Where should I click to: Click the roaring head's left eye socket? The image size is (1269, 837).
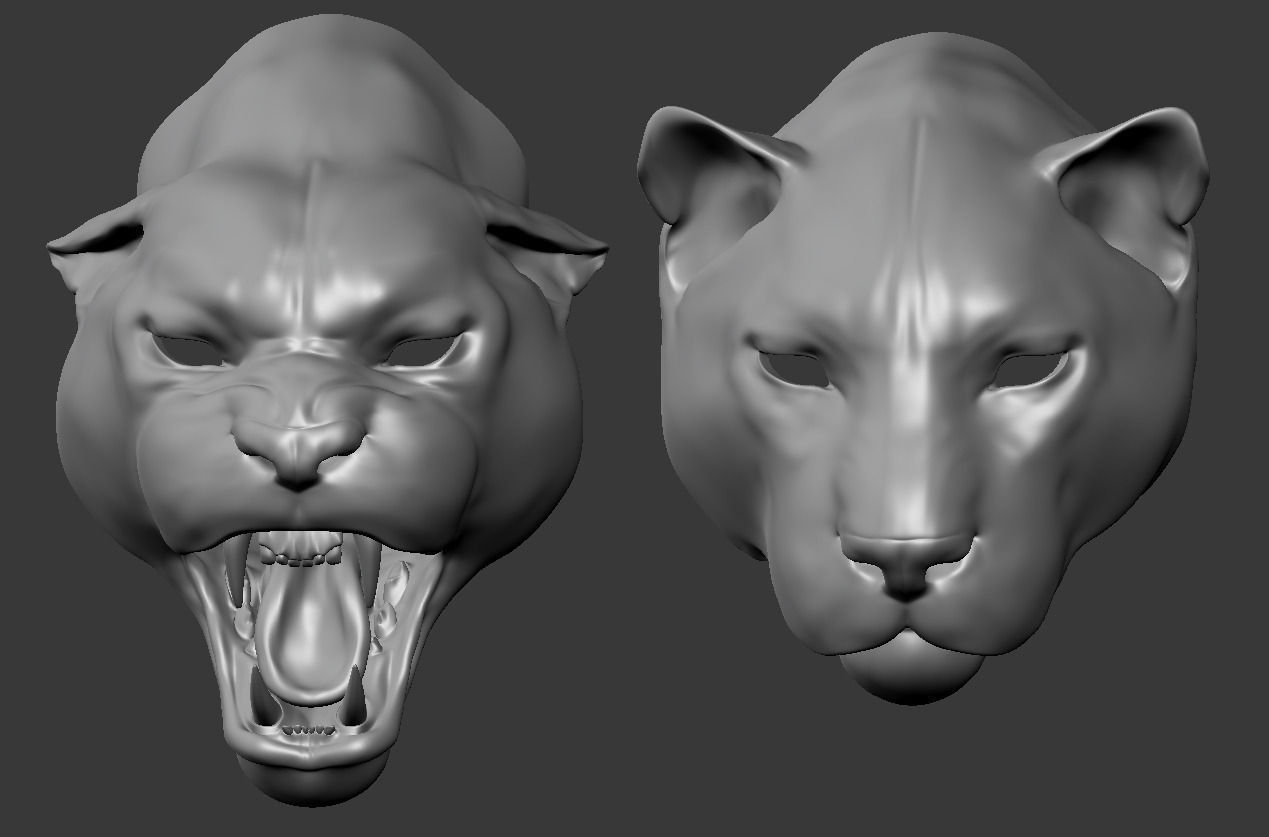coord(186,348)
